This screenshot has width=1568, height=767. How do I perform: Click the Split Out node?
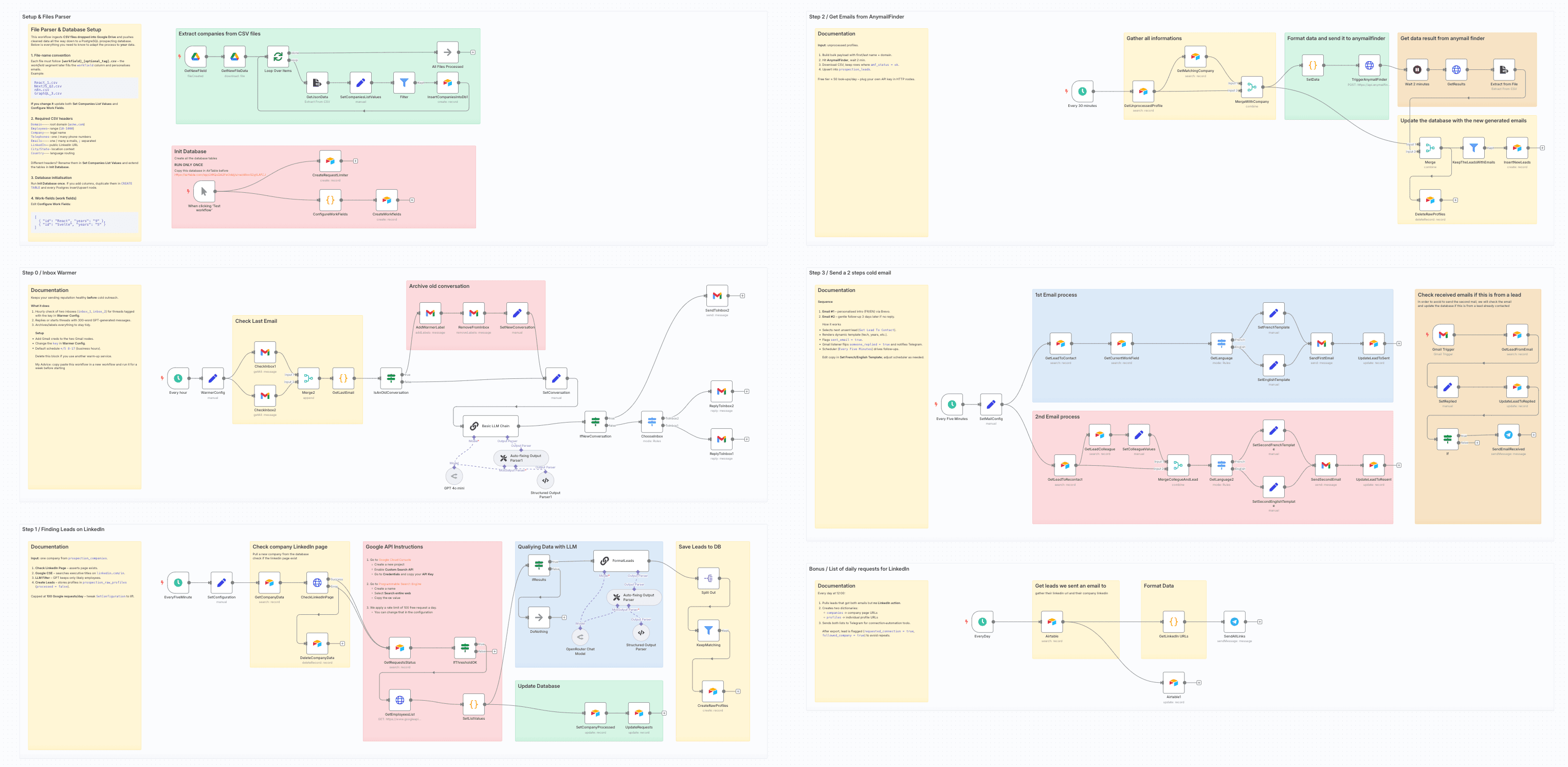tap(708, 578)
